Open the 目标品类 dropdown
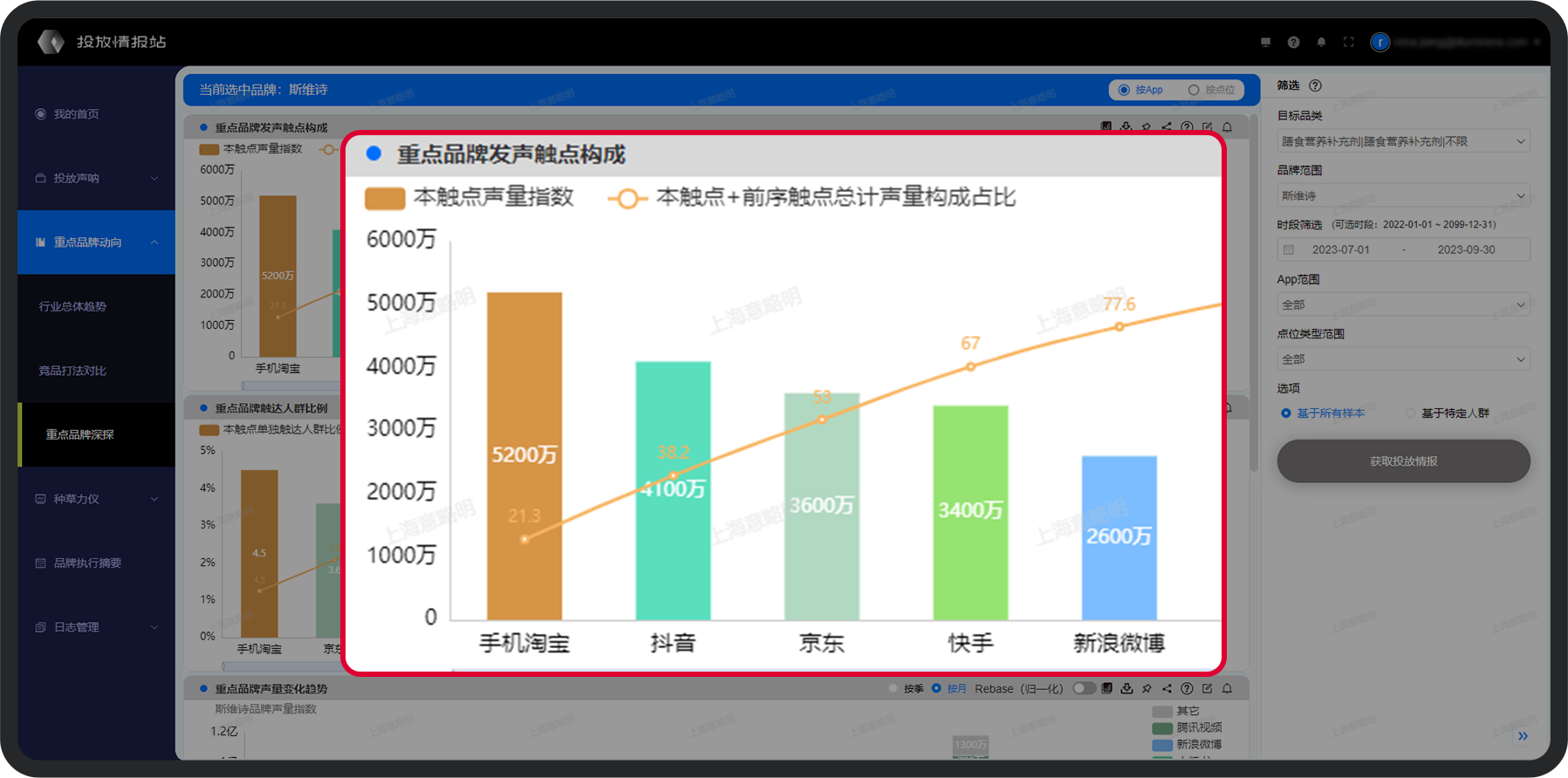This screenshot has height=778, width=1568. pos(1403,141)
